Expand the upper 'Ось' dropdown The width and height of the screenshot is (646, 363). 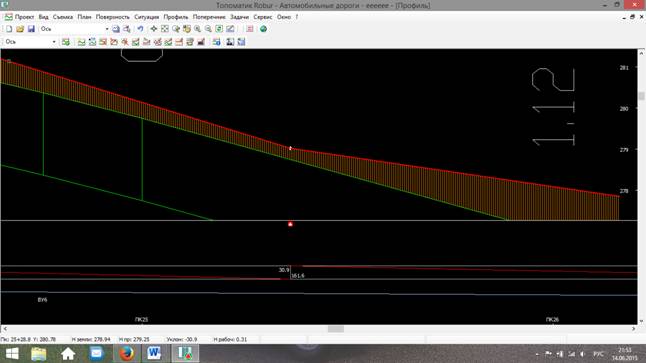pos(107,29)
